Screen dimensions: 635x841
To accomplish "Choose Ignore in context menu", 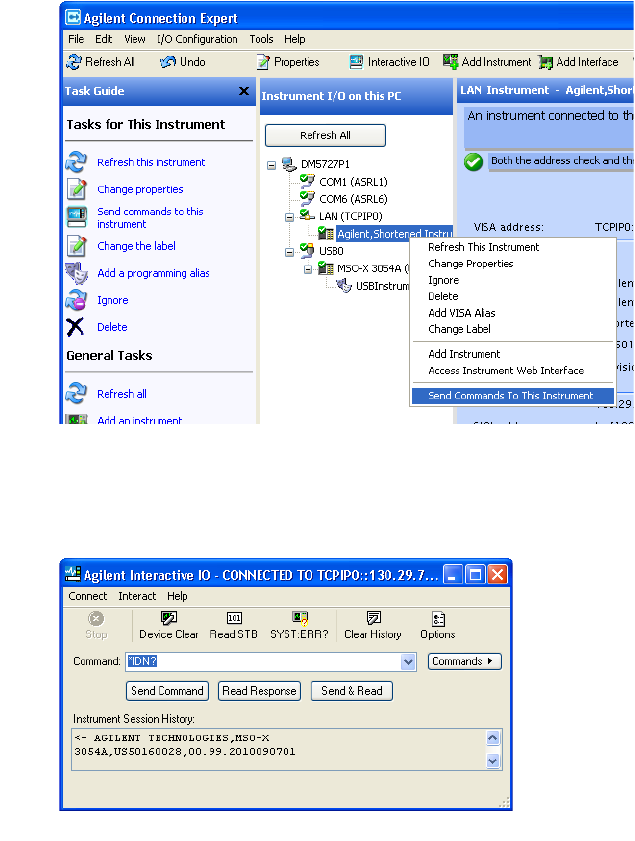I will pos(513,281).
